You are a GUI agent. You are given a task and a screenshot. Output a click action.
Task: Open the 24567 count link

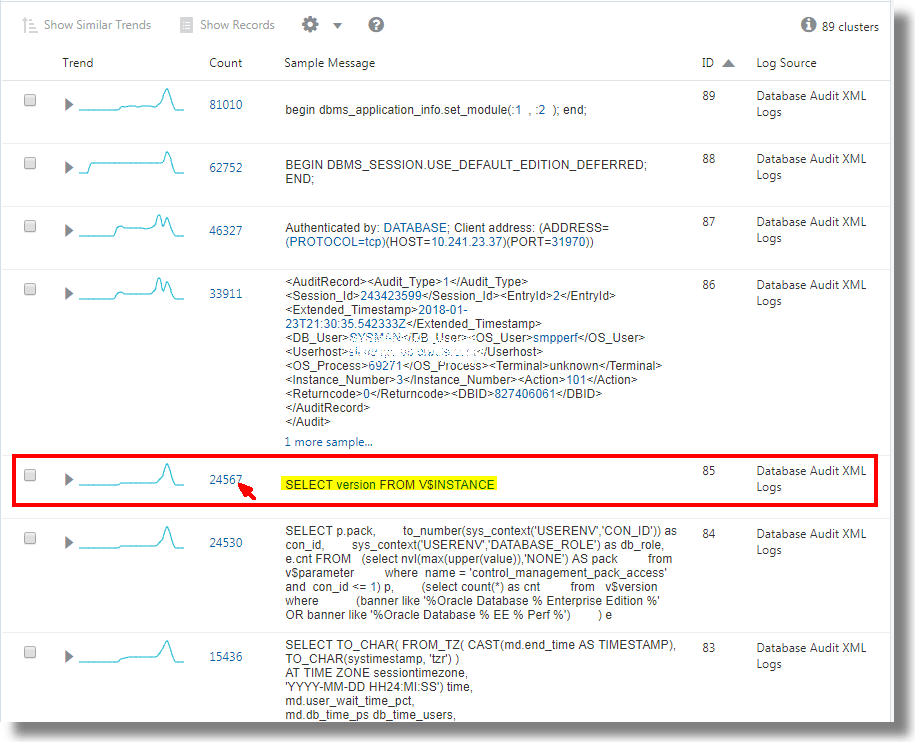223,479
